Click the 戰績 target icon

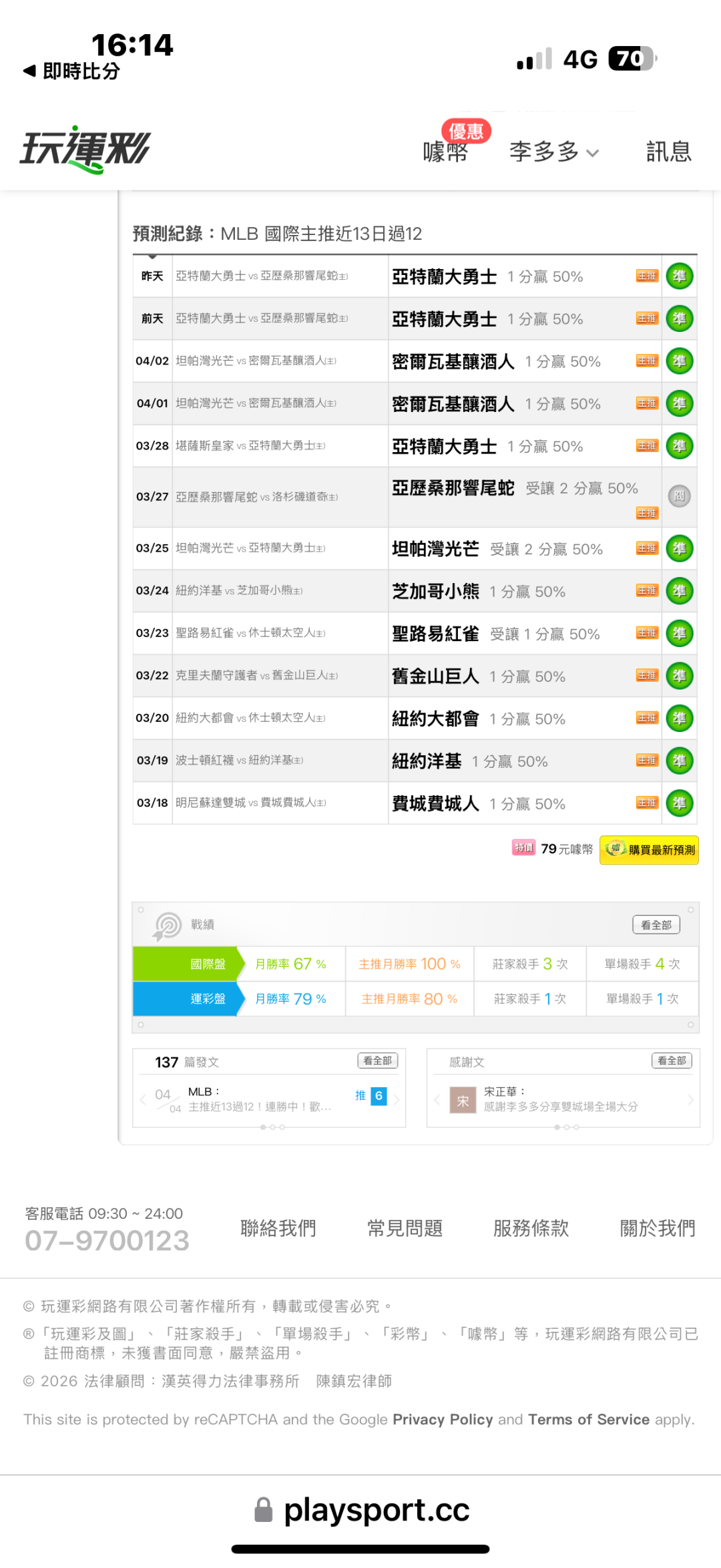pyautogui.click(x=167, y=926)
